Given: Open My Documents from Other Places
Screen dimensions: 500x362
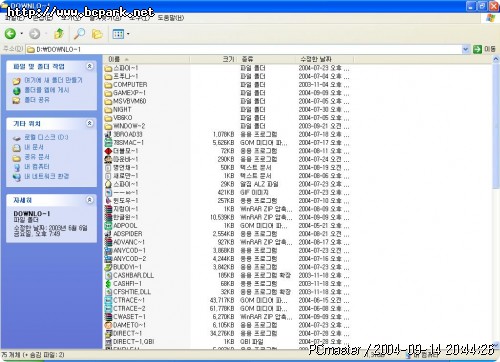Looking at the screenshot, I should [34, 147].
